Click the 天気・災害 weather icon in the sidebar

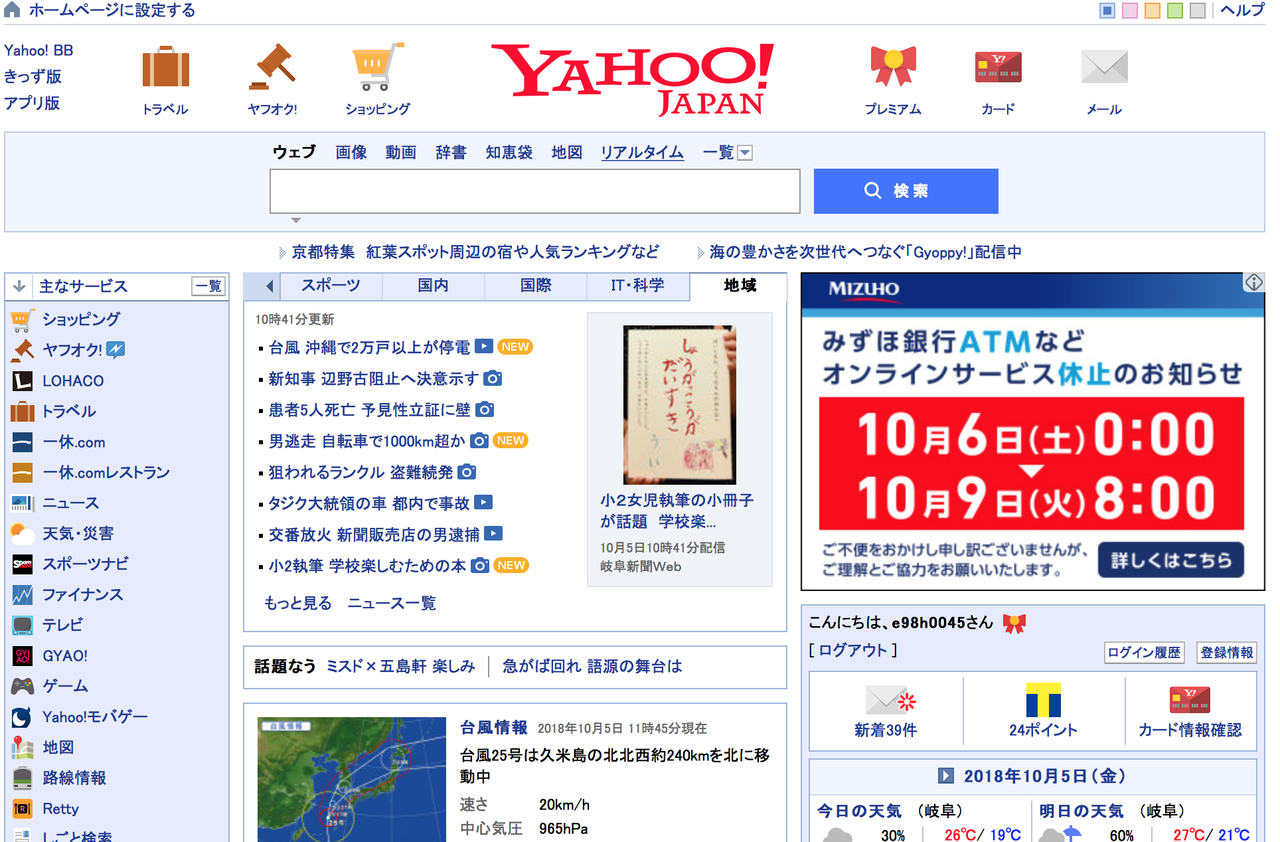[22, 533]
